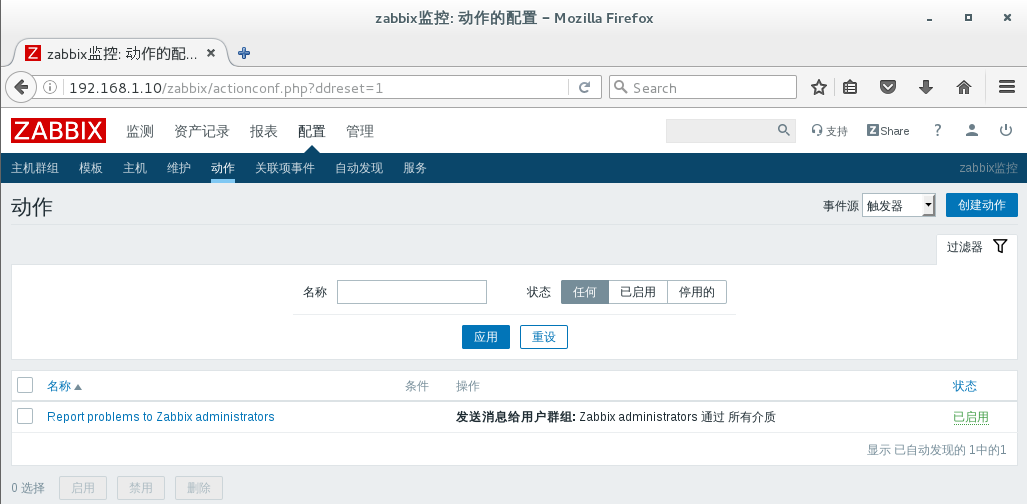Open the 配置 menu

point(312,131)
